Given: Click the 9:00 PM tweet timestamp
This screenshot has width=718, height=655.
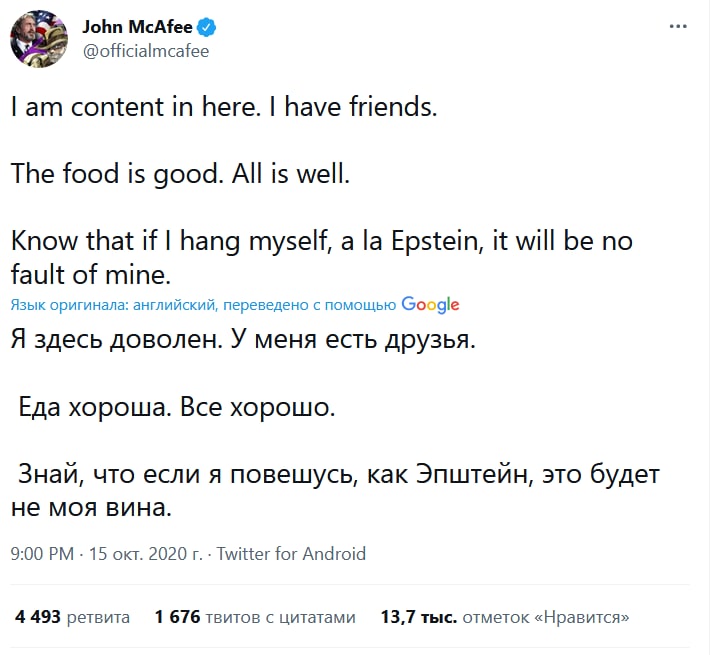Looking at the screenshot, I should pyautogui.click(x=42, y=553).
